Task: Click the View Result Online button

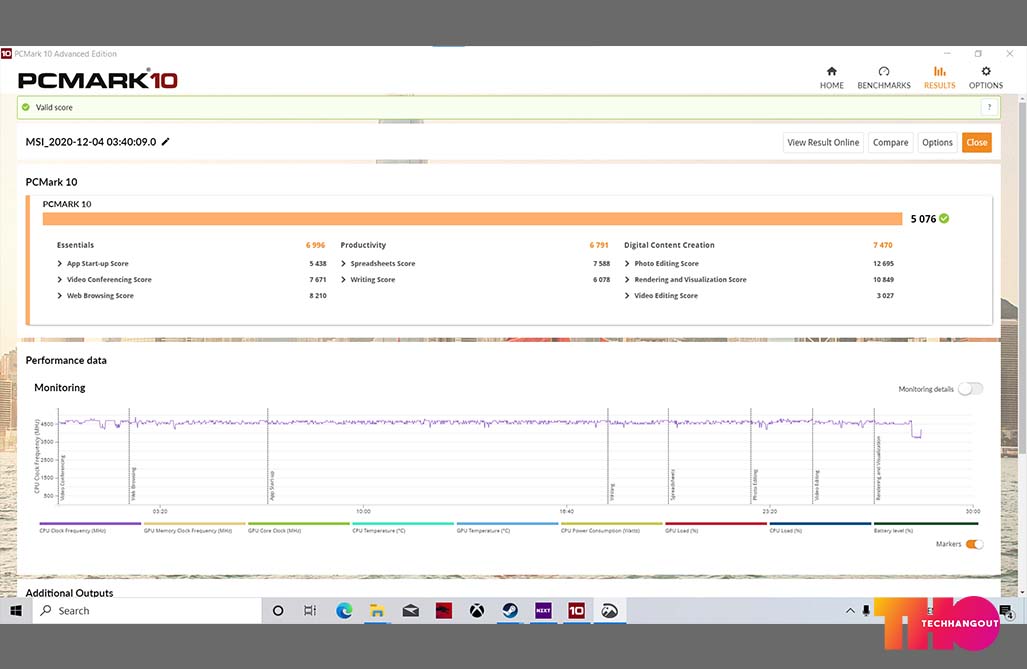Action: [x=823, y=142]
